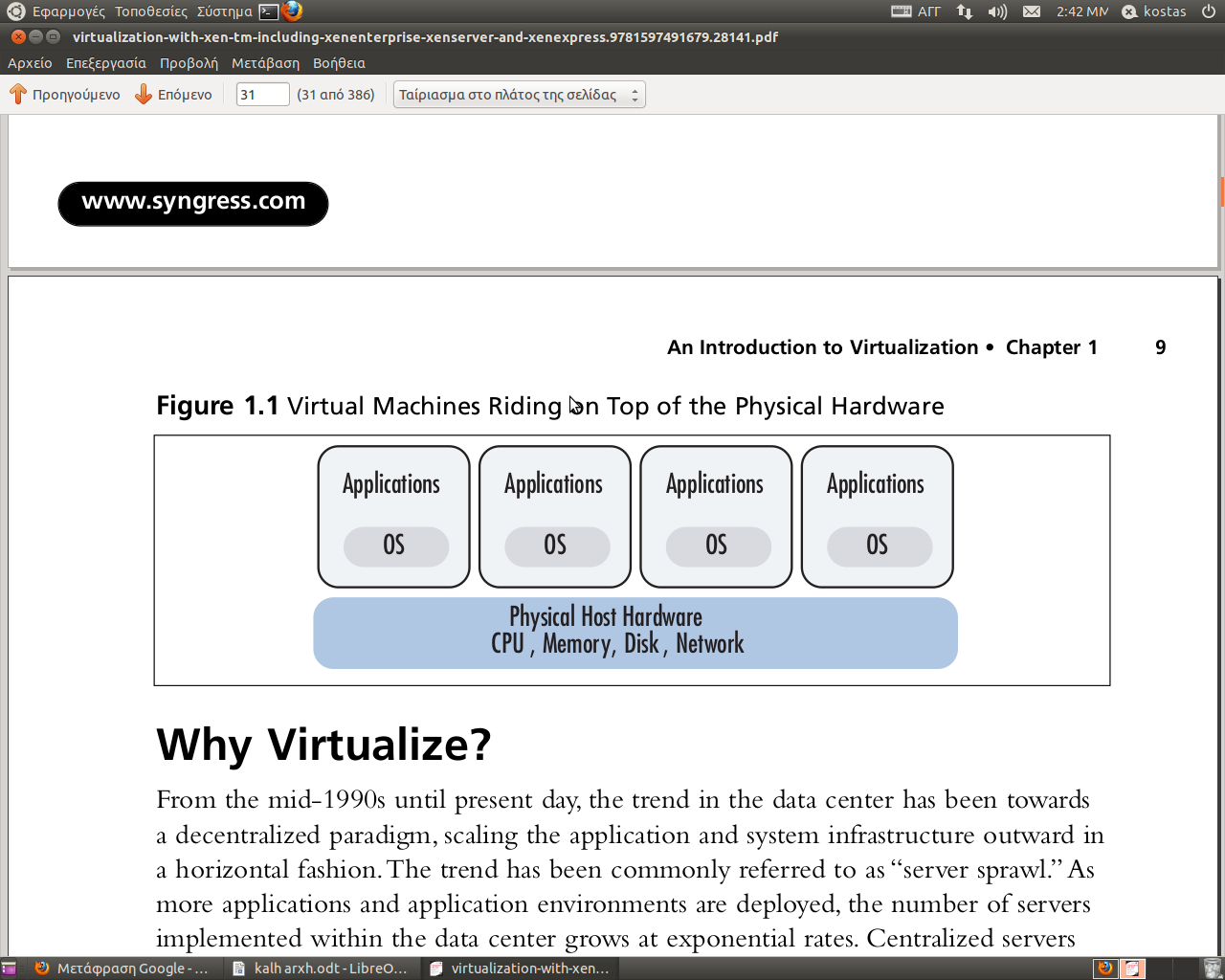Switch to virtualization-with-xen taskbar window
Screen dimensions: 1225x980
[x=520, y=969]
